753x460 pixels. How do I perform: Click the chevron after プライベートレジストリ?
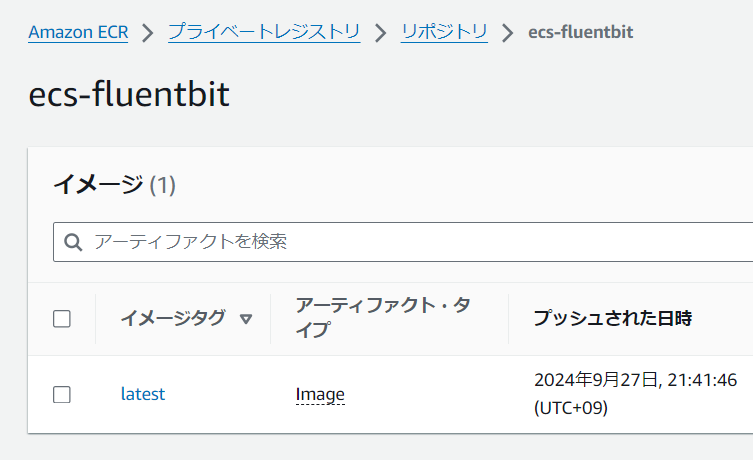[381, 33]
